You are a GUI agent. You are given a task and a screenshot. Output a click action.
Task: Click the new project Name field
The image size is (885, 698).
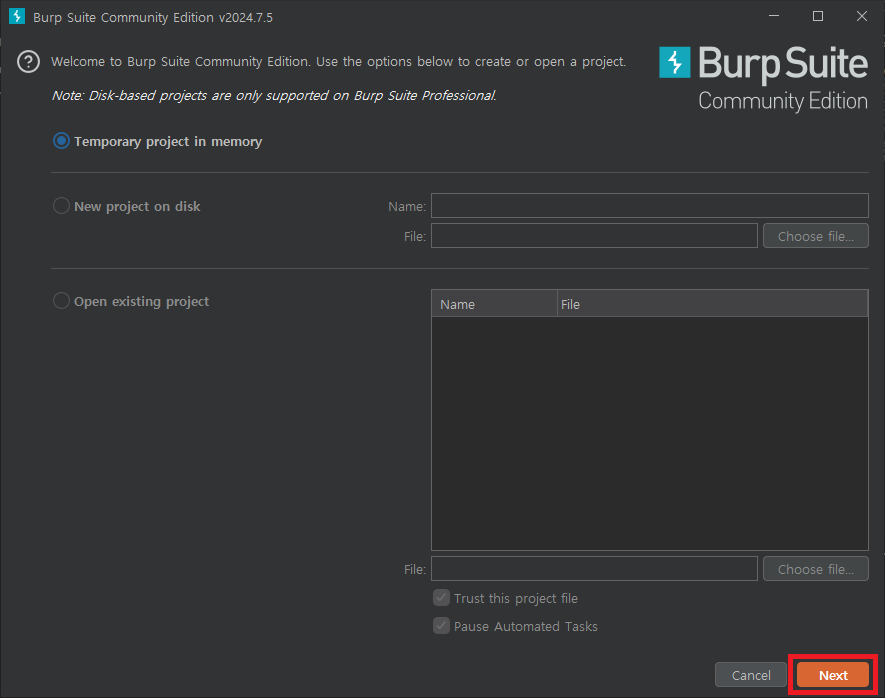650,205
